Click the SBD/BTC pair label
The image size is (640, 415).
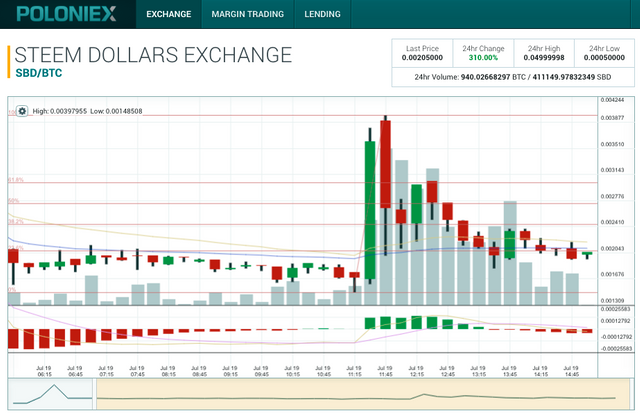[x=39, y=73]
